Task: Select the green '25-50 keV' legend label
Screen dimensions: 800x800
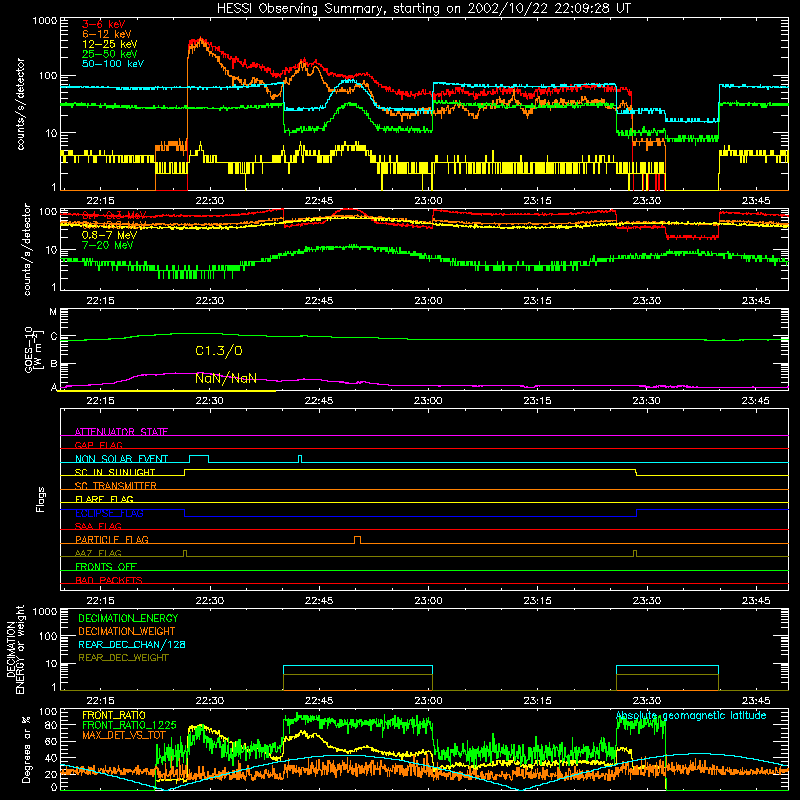Action: tap(110, 54)
